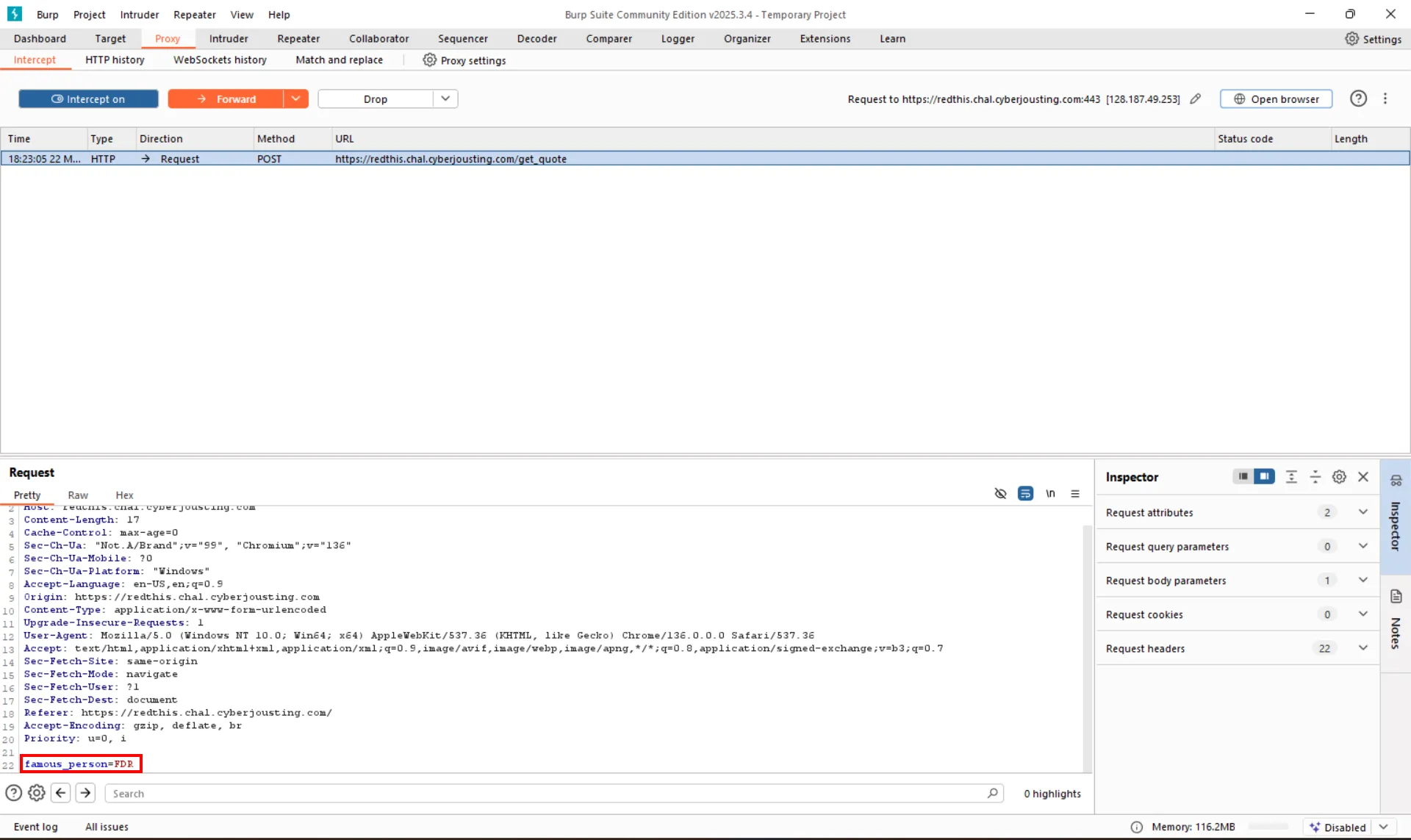Open the Forward button dropdown arrow
Image resolution: width=1411 pixels, height=840 pixels.
(295, 98)
